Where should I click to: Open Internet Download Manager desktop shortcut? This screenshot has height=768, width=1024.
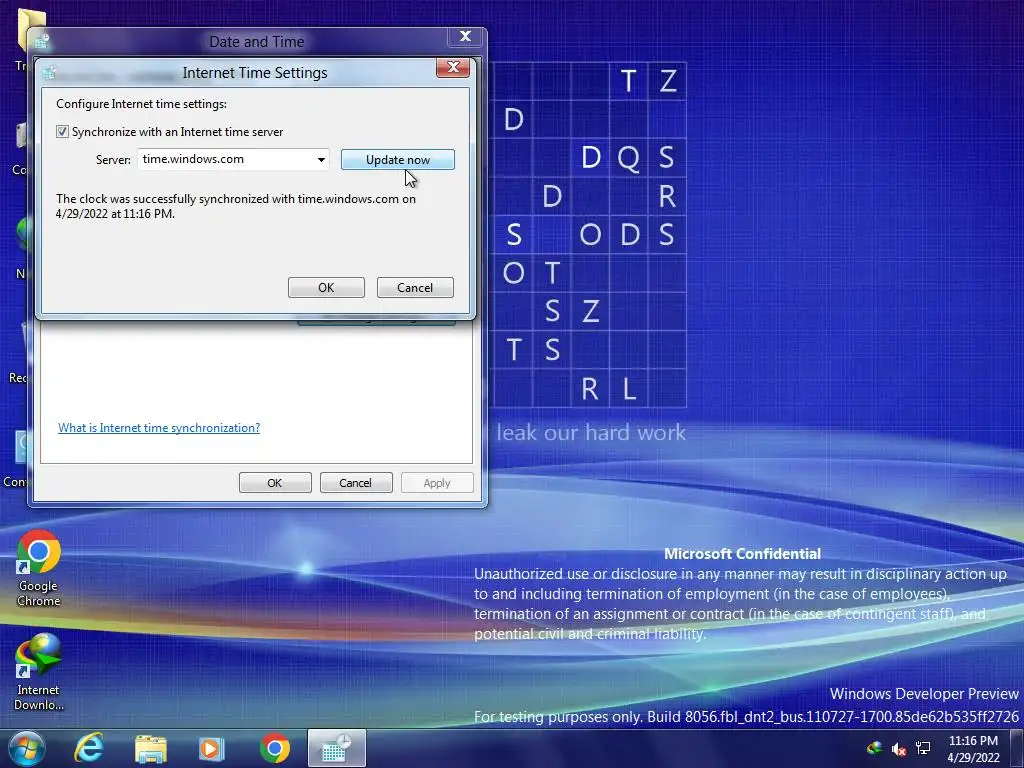[x=39, y=673]
